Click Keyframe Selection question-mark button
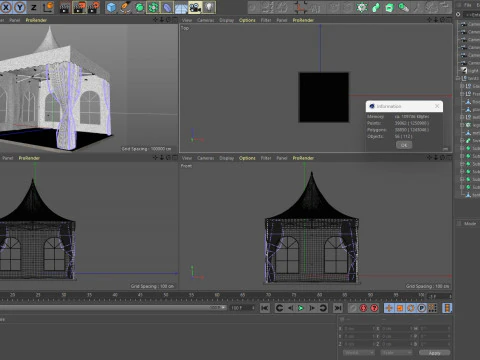Viewport: 480px width, 360px height. click(x=374, y=308)
